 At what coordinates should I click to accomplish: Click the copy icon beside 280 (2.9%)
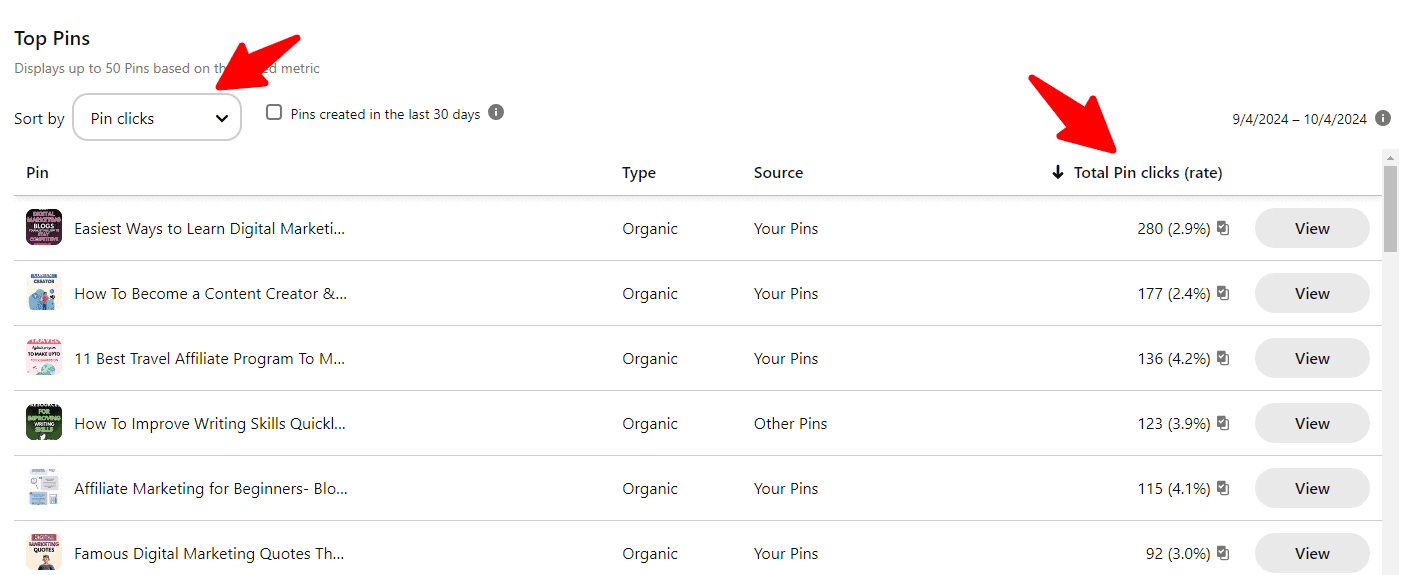pos(1223,229)
